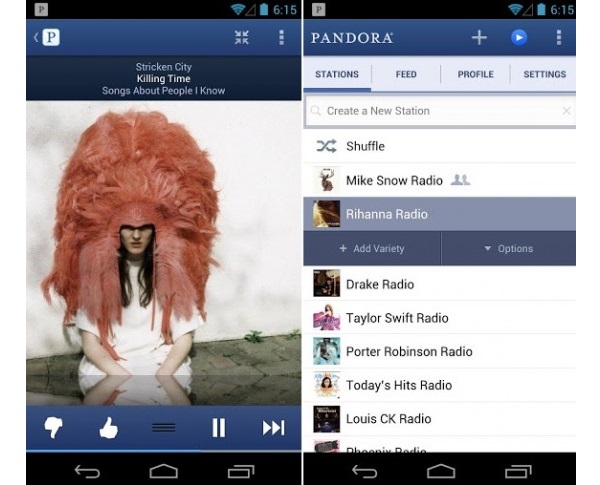Viewport: 600px width, 485px height.
Task: Switch to the Feed tab
Action: pos(406,74)
